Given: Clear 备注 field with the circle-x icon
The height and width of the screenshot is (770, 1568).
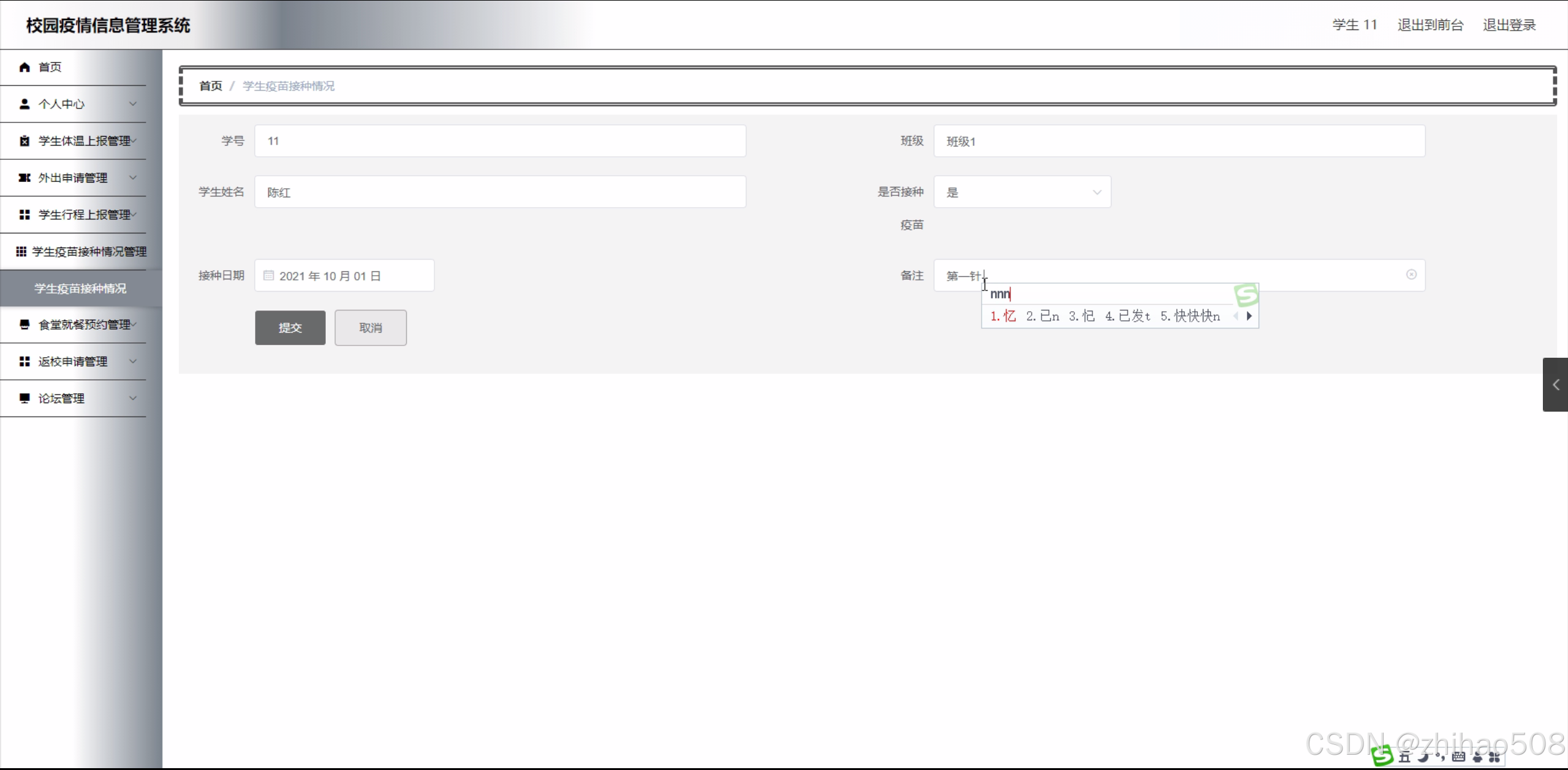Looking at the screenshot, I should click(1411, 274).
